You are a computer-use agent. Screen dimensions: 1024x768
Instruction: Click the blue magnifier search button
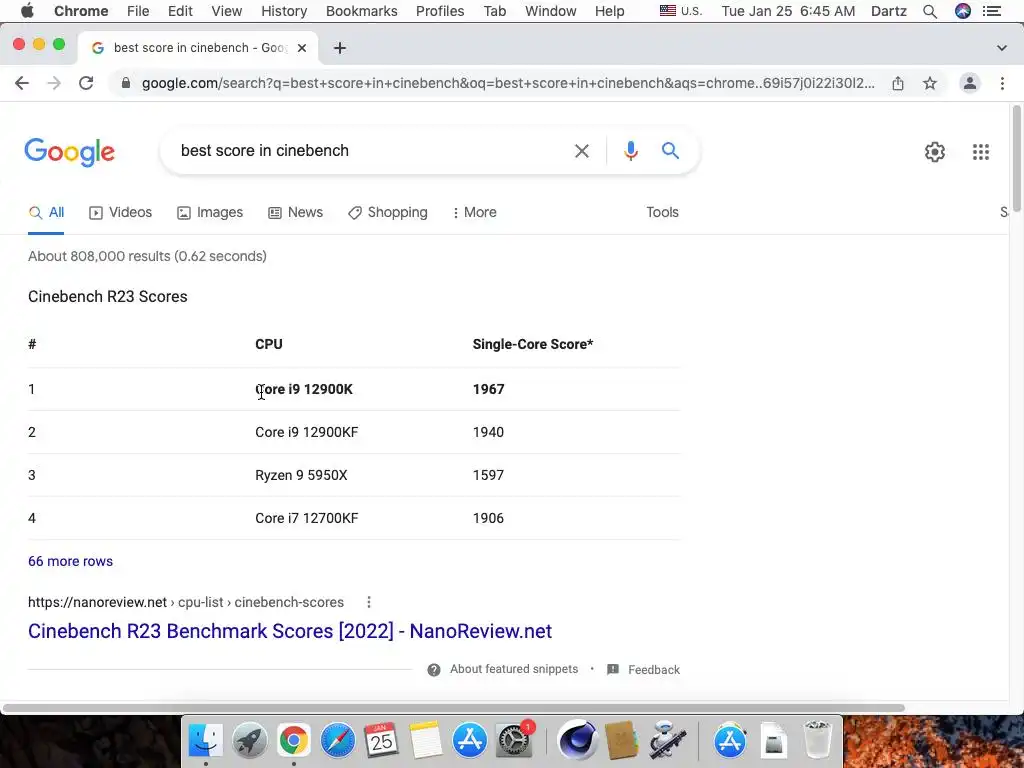[670, 151]
